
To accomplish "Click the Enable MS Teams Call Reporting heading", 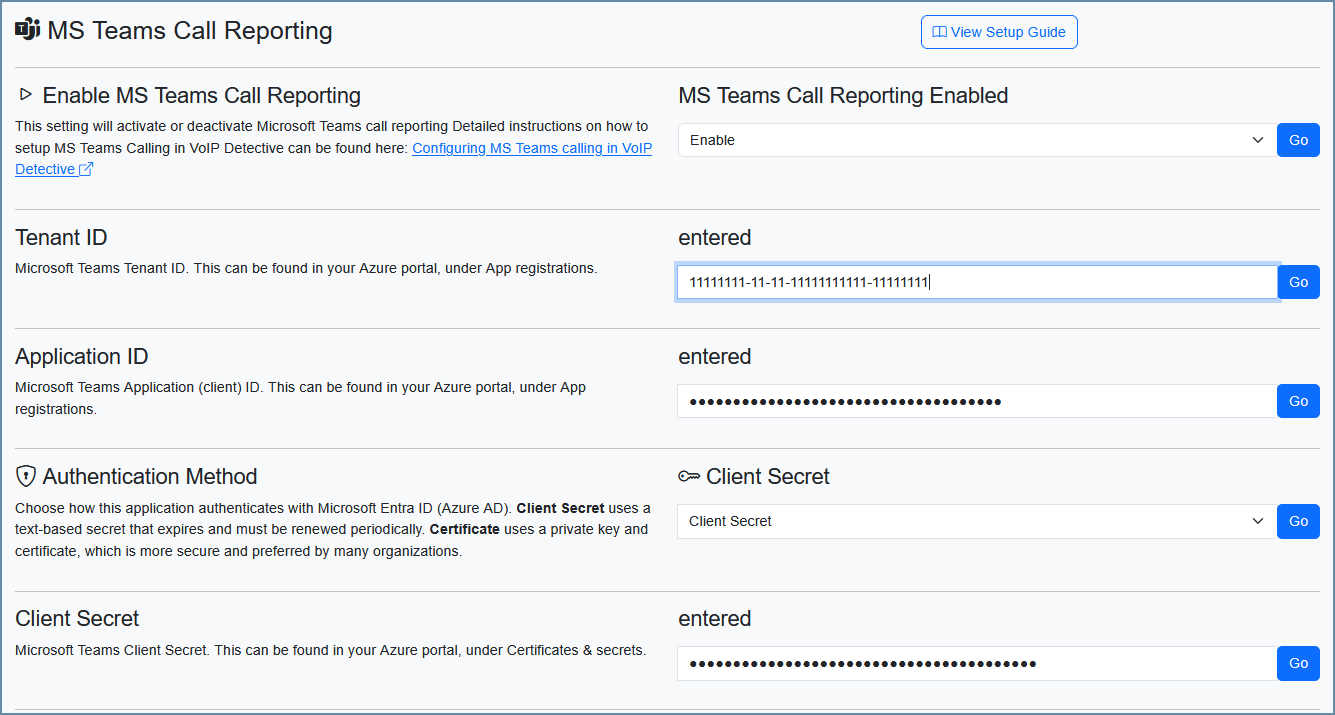I will pos(202,95).
